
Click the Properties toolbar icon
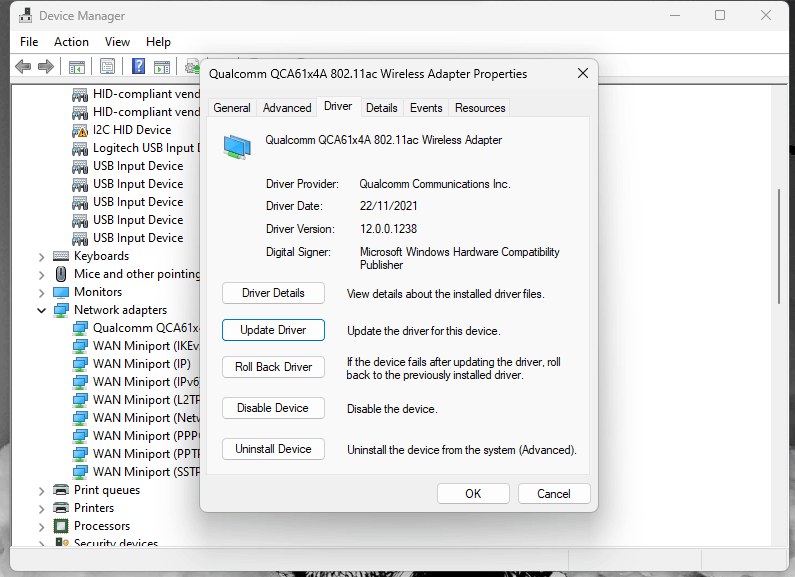(x=107, y=66)
